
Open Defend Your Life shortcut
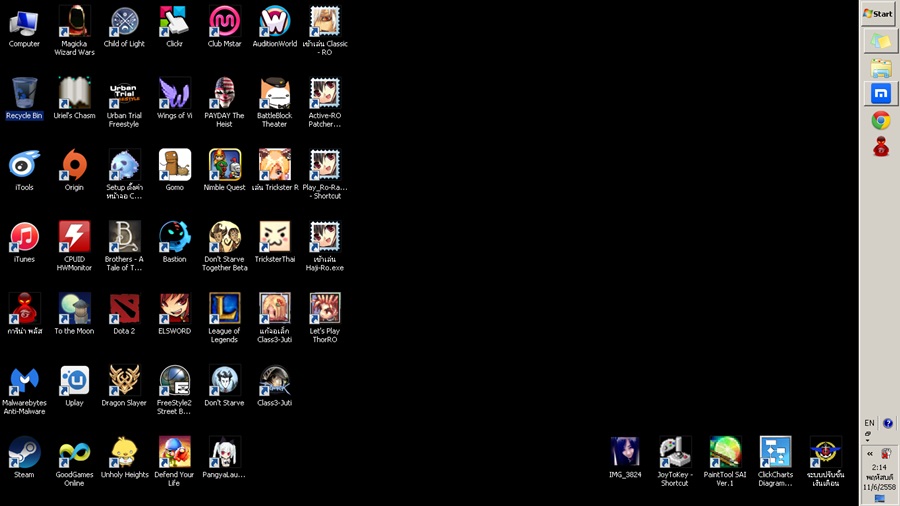174,462
